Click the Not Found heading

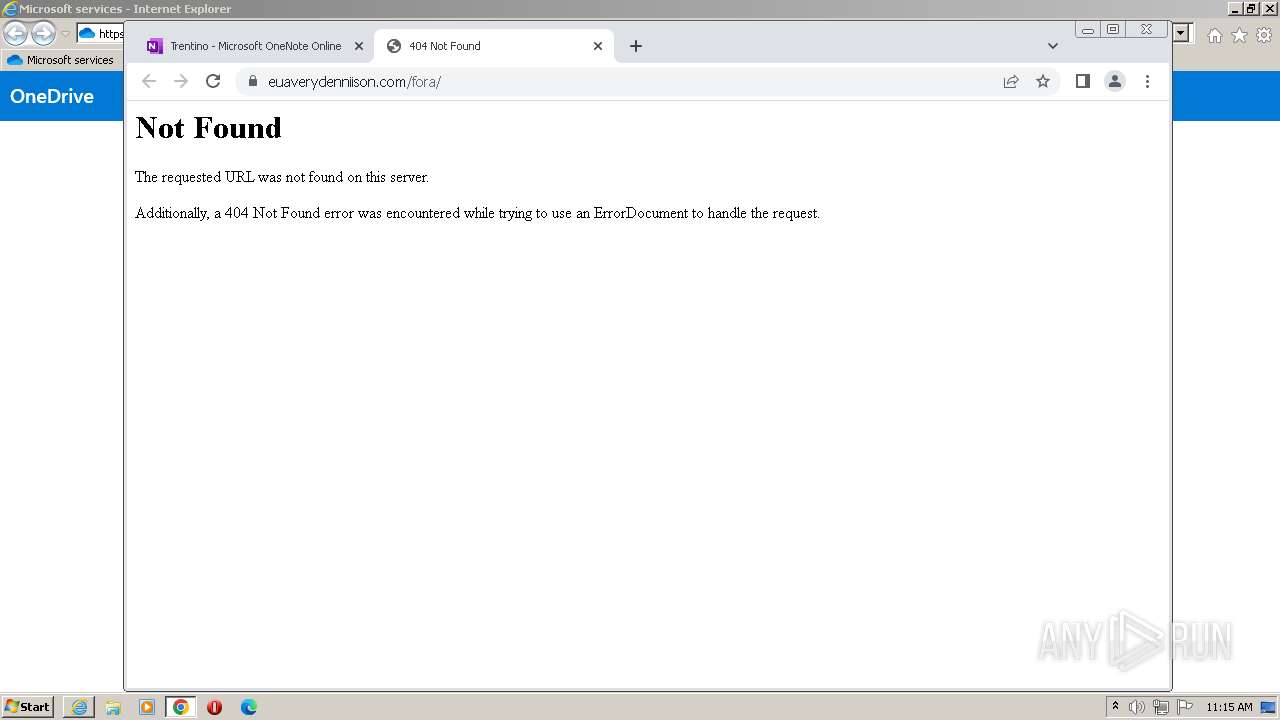coord(208,128)
